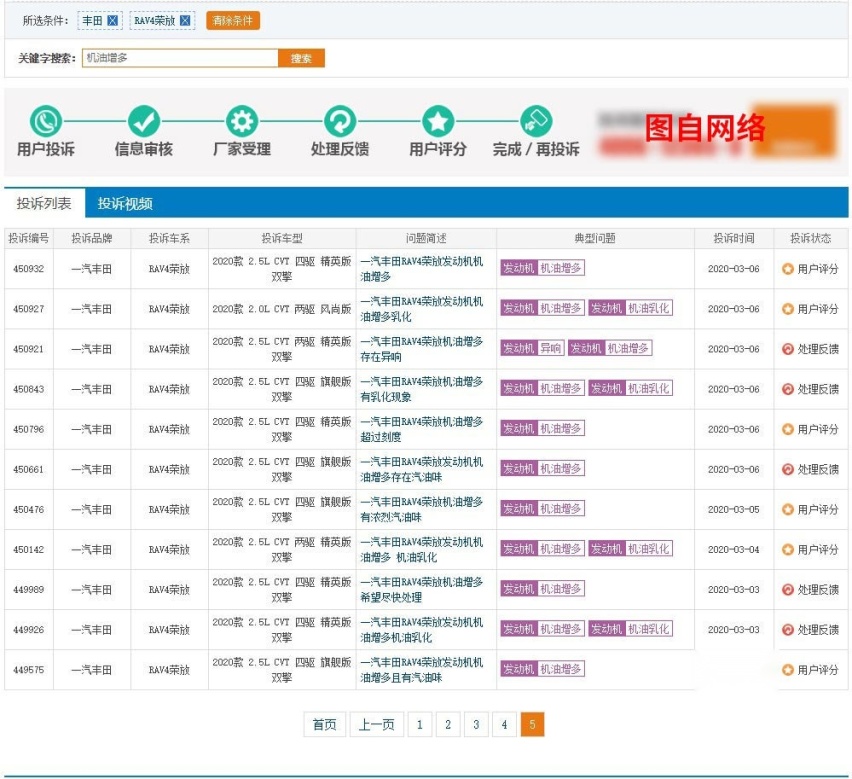The width and height of the screenshot is (852, 779).
Task: Click the 用户投诉 phone step icon
Action: click(x=46, y=121)
